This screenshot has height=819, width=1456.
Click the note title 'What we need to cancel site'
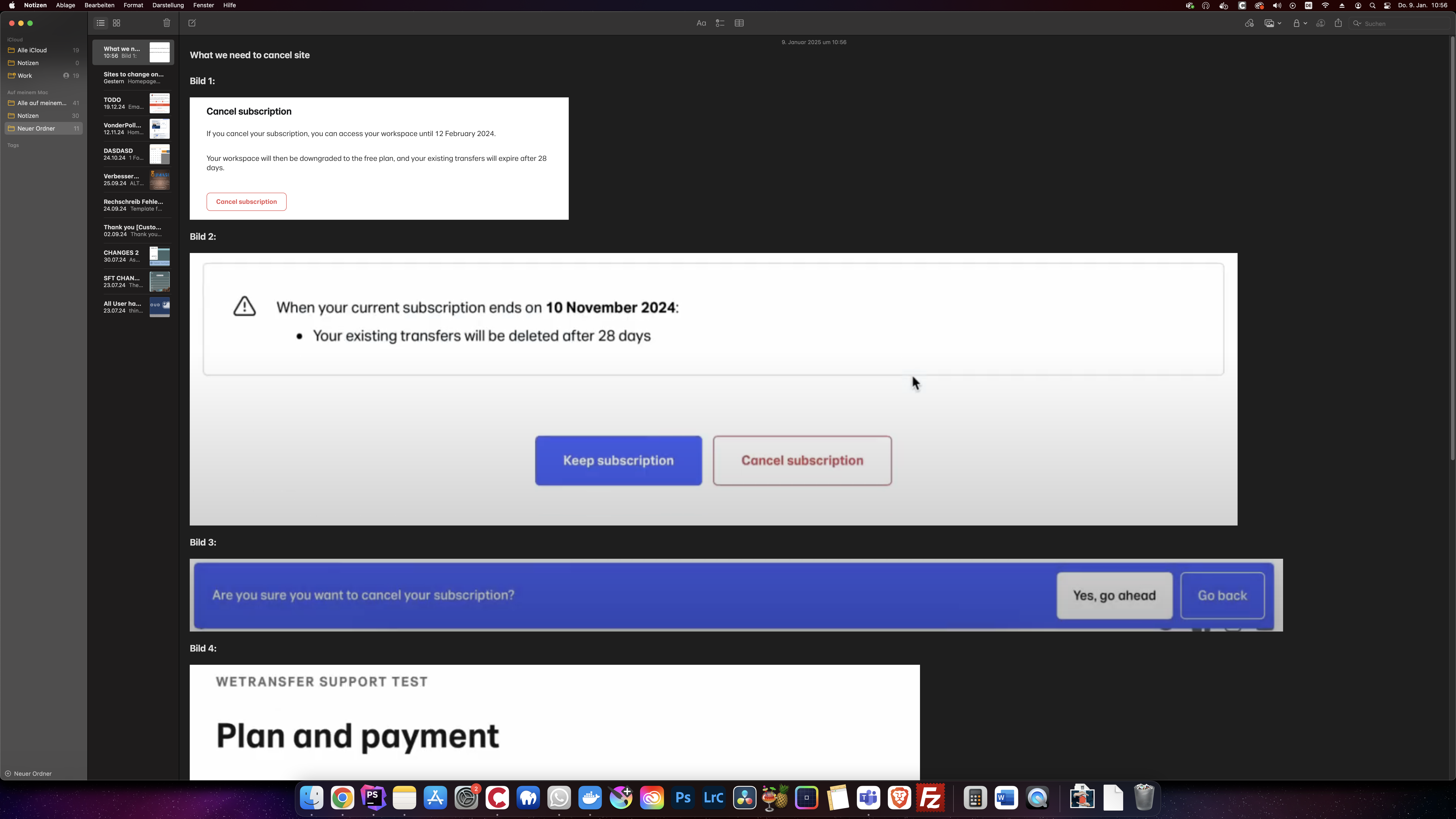(250, 55)
